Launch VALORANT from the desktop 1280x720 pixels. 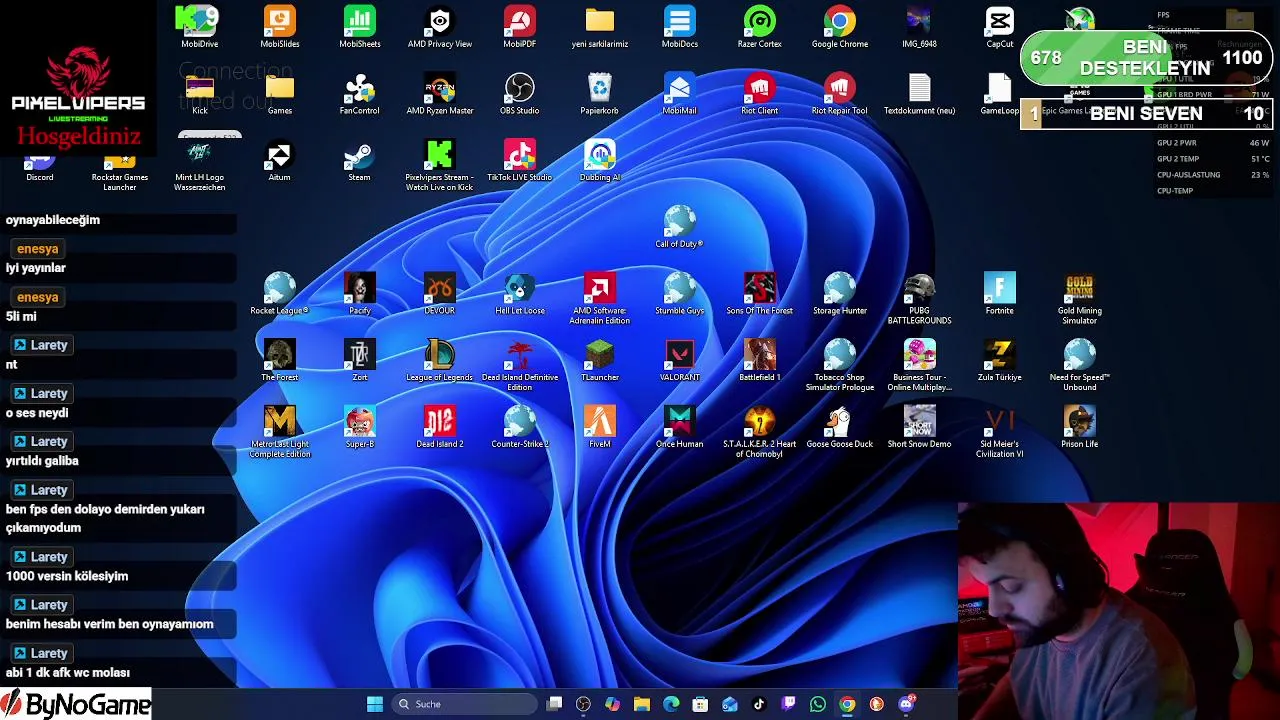pos(680,361)
